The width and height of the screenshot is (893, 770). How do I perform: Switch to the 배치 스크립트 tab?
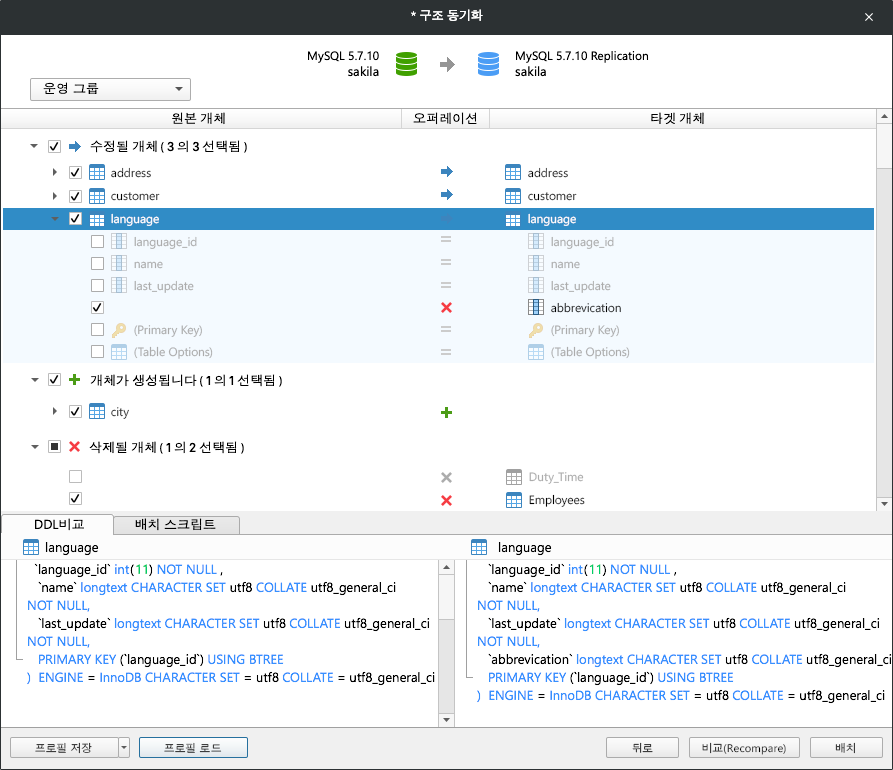[x=176, y=524]
